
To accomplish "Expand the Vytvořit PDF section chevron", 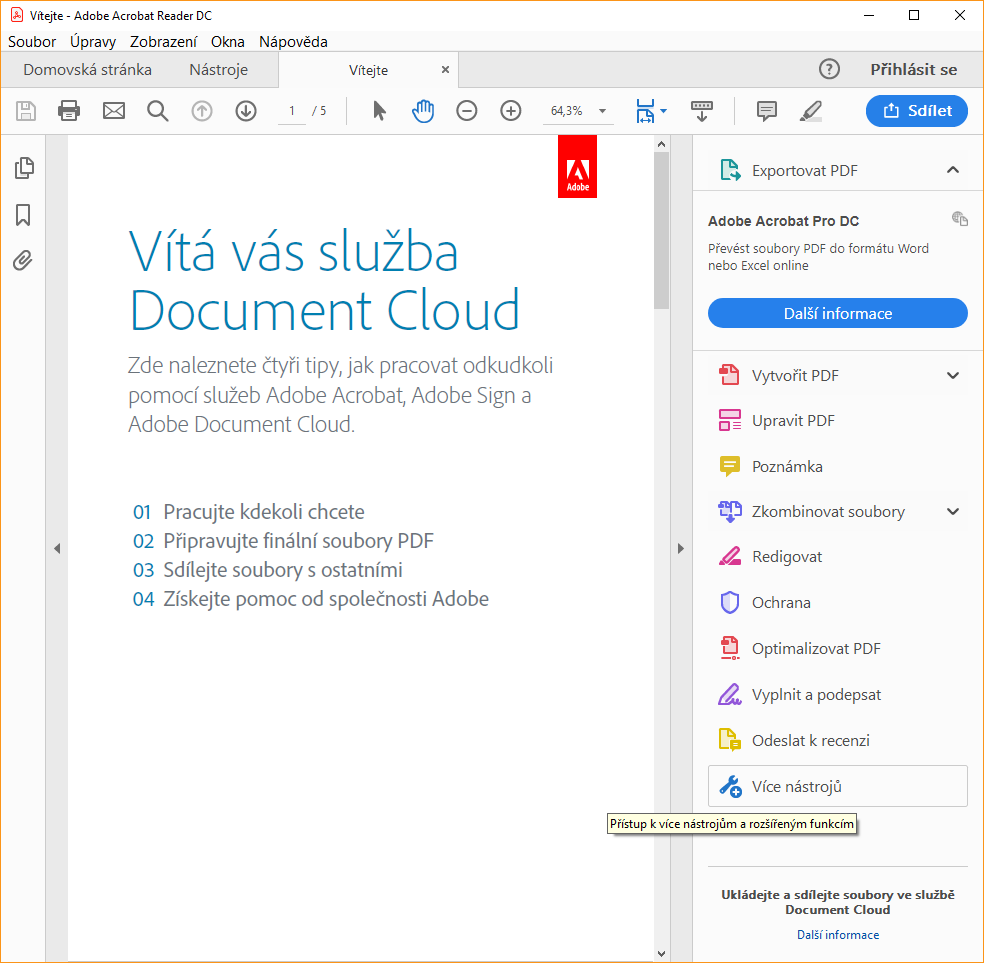I will (953, 375).
